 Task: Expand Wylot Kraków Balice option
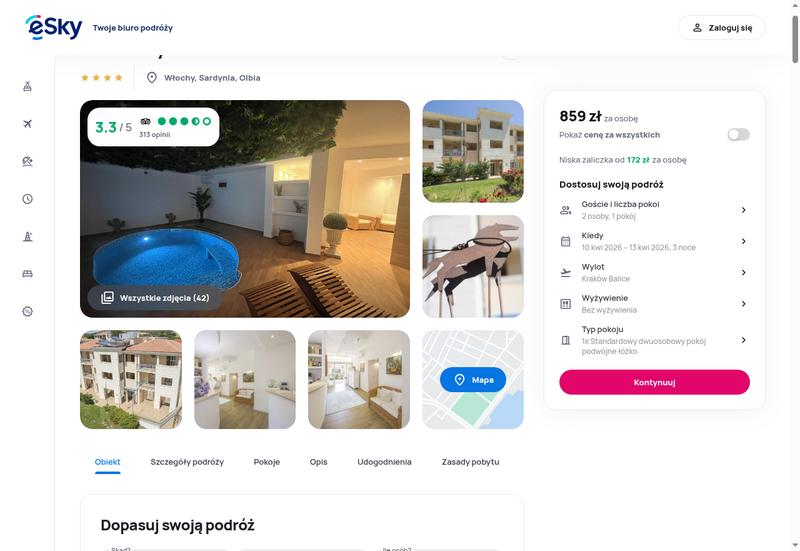[x=654, y=272]
